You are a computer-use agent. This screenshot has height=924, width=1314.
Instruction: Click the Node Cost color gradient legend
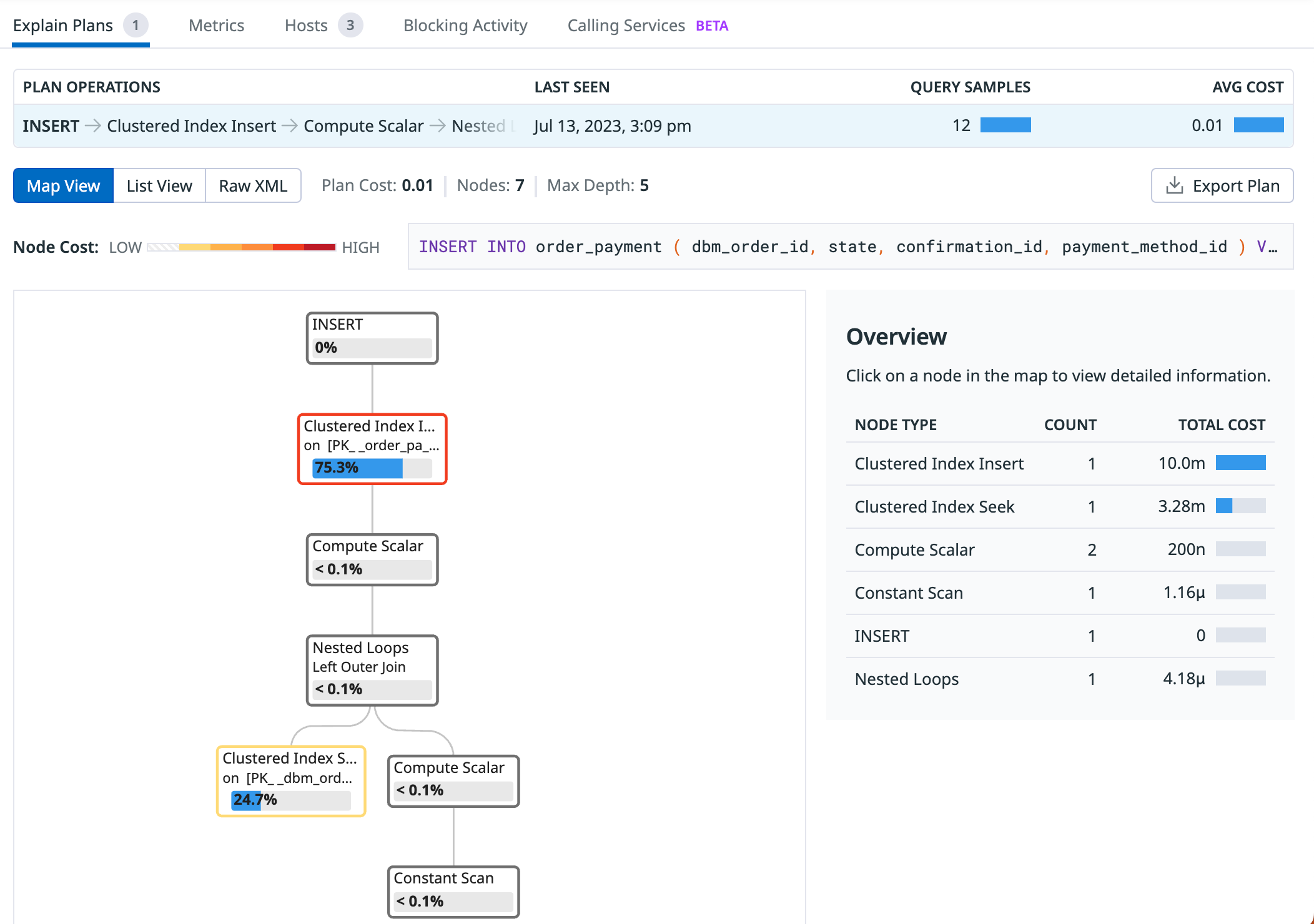(241, 247)
